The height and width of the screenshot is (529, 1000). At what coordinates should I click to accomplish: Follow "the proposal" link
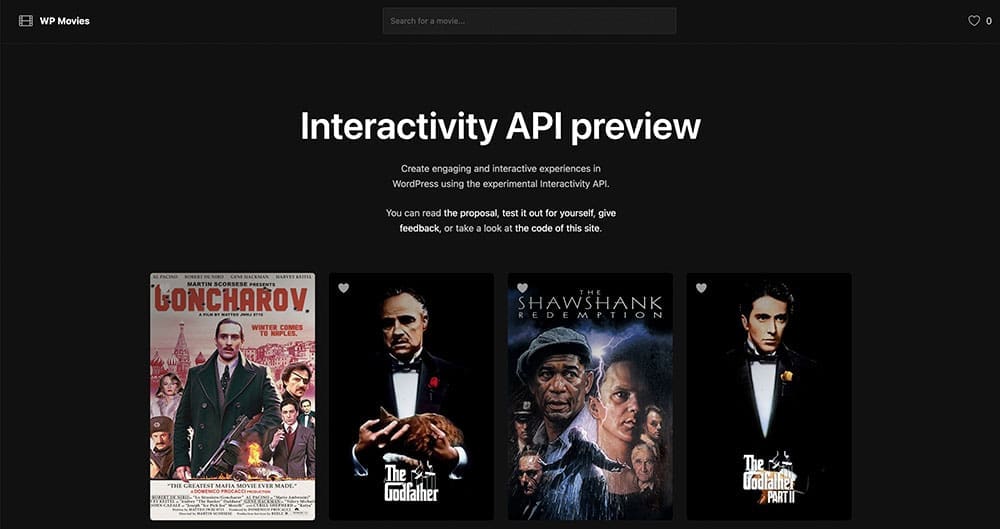pos(471,213)
